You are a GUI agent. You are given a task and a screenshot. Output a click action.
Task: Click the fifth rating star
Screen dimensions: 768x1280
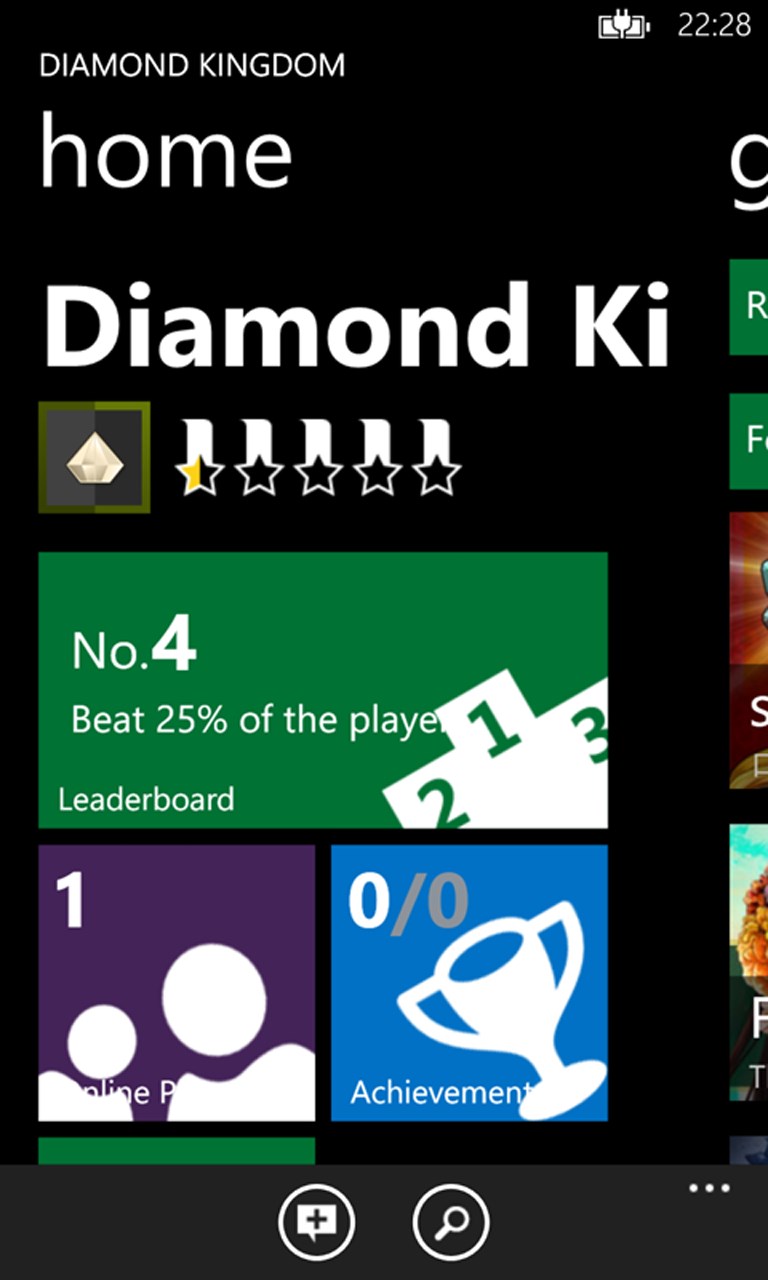[437, 472]
